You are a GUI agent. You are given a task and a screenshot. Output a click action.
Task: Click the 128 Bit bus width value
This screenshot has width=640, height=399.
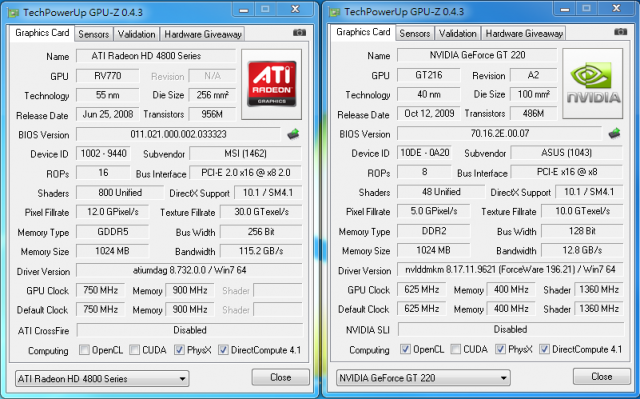tap(582, 231)
